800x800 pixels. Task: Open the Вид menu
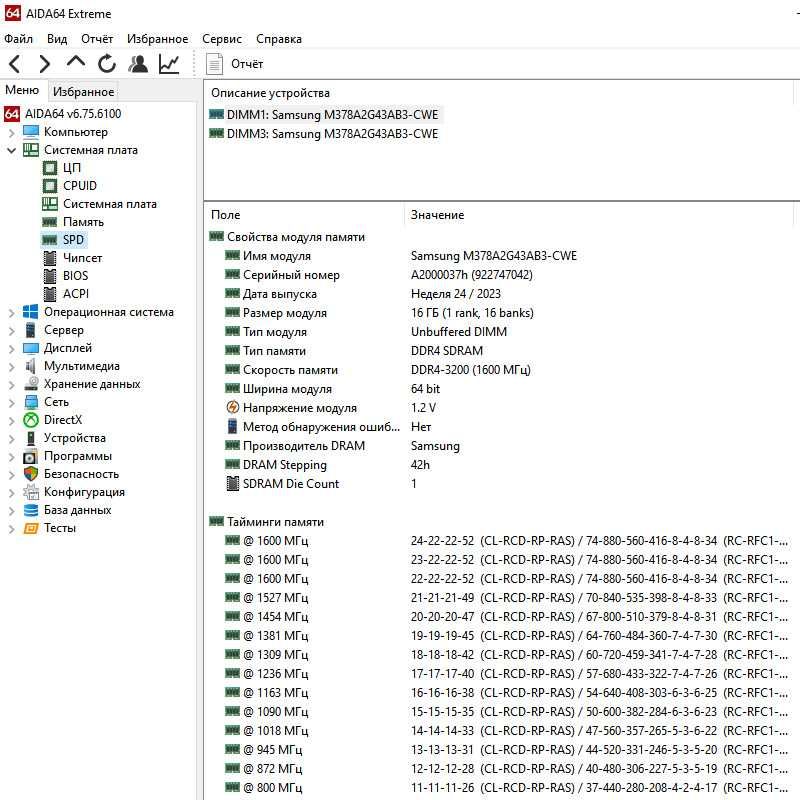point(57,39)
